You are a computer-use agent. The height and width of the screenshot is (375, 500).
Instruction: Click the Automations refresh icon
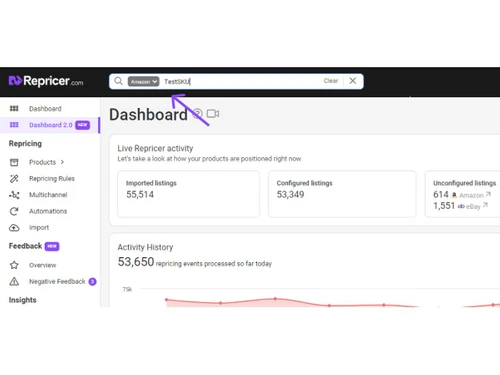(14, 211)
